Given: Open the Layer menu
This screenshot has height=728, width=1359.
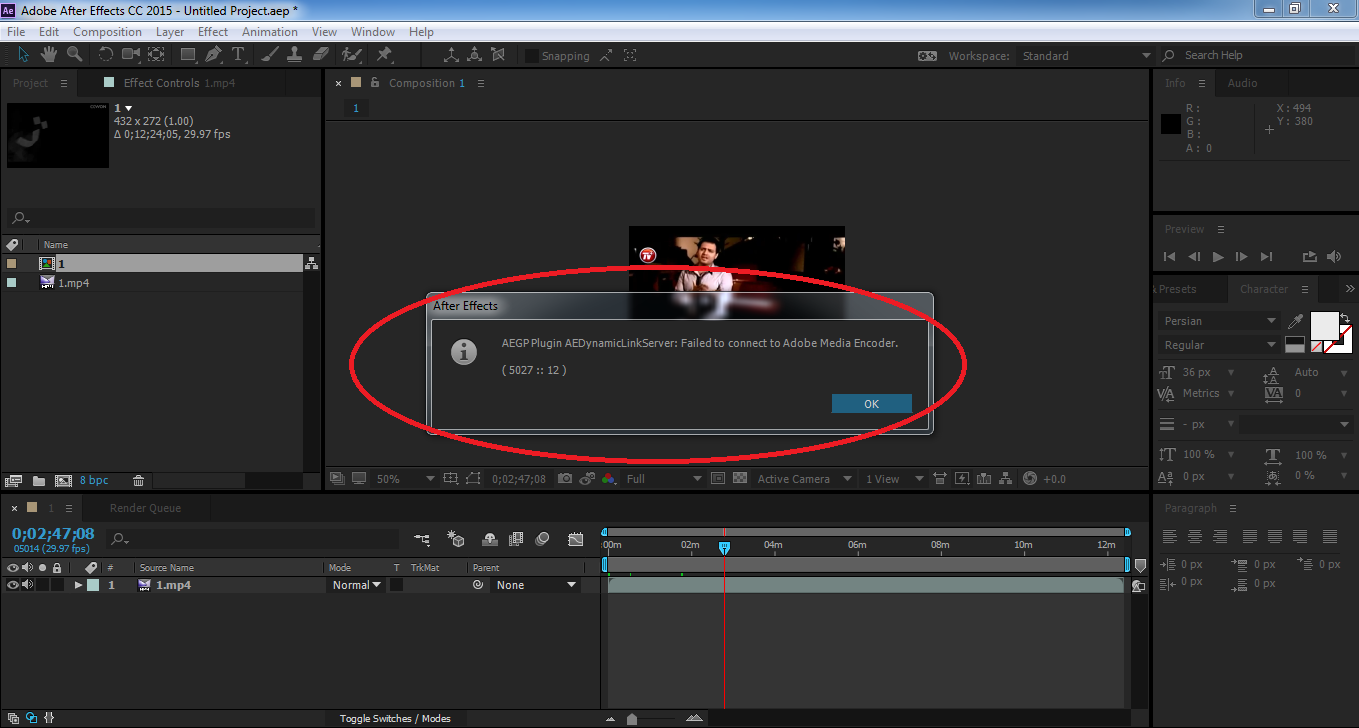Looking at the screenshot, I should click(170, 32).
